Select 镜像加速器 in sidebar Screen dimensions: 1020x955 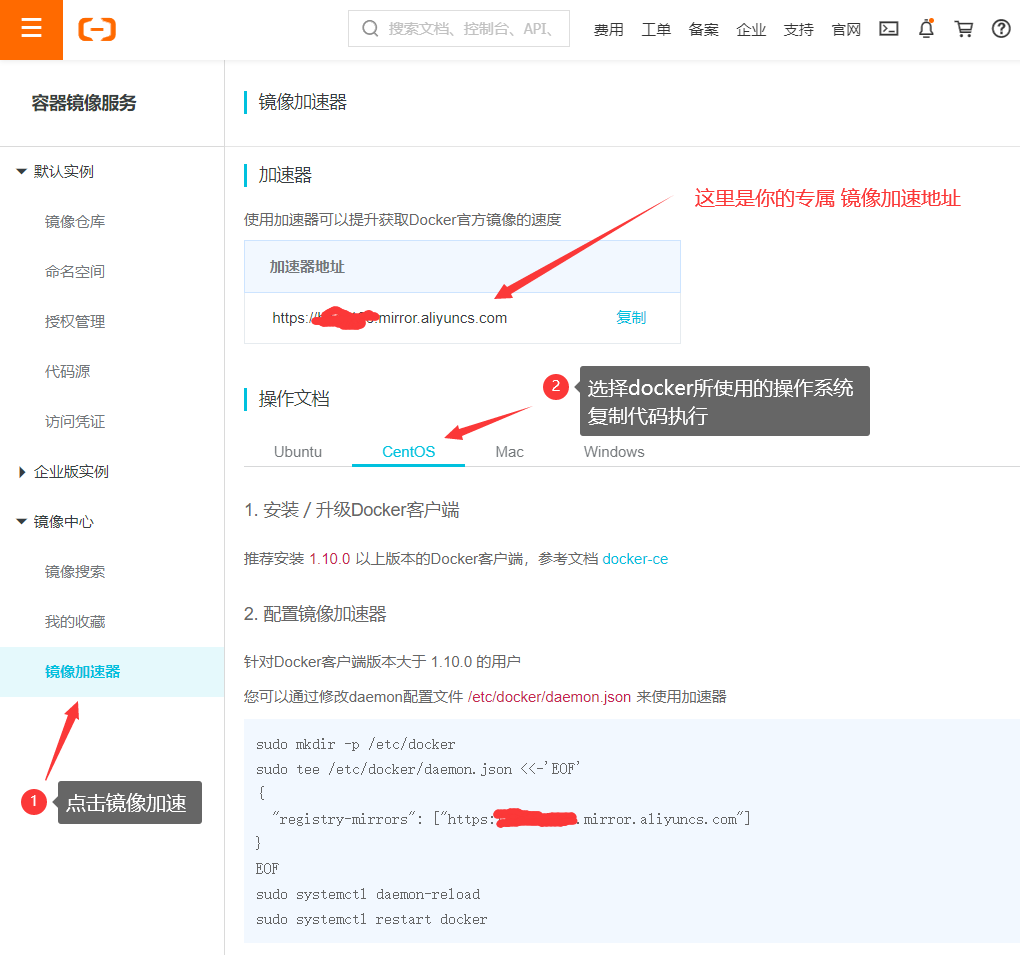112,672
